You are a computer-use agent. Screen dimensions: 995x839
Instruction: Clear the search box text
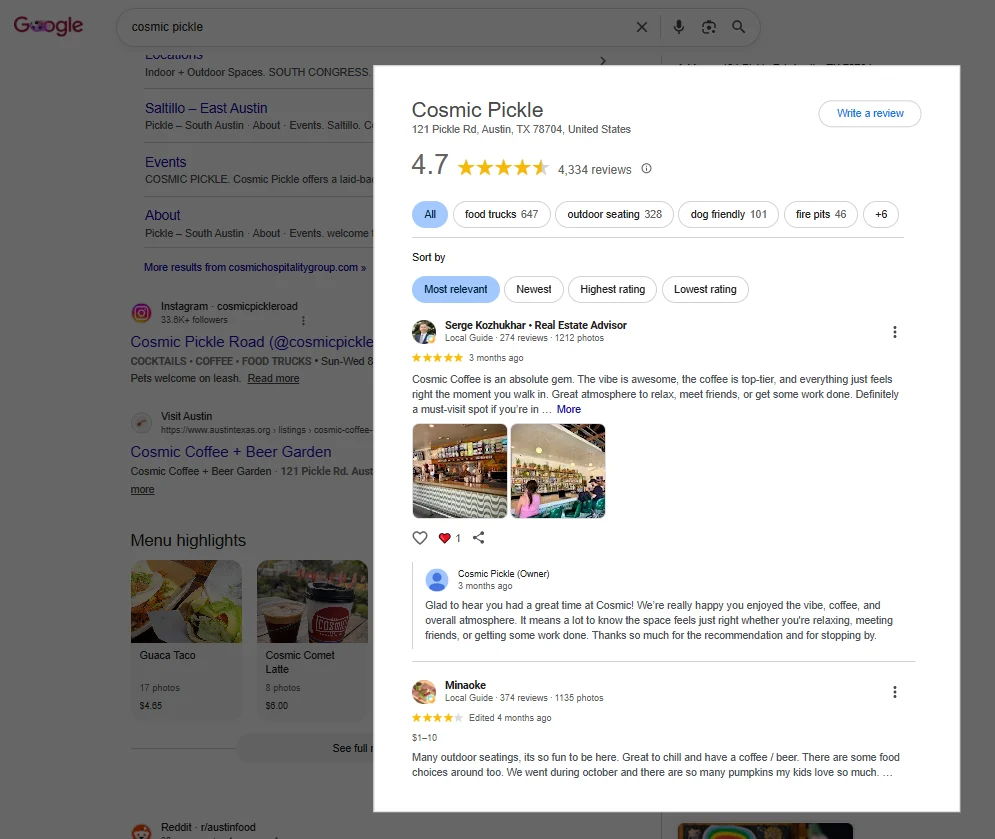pos(642,27)
